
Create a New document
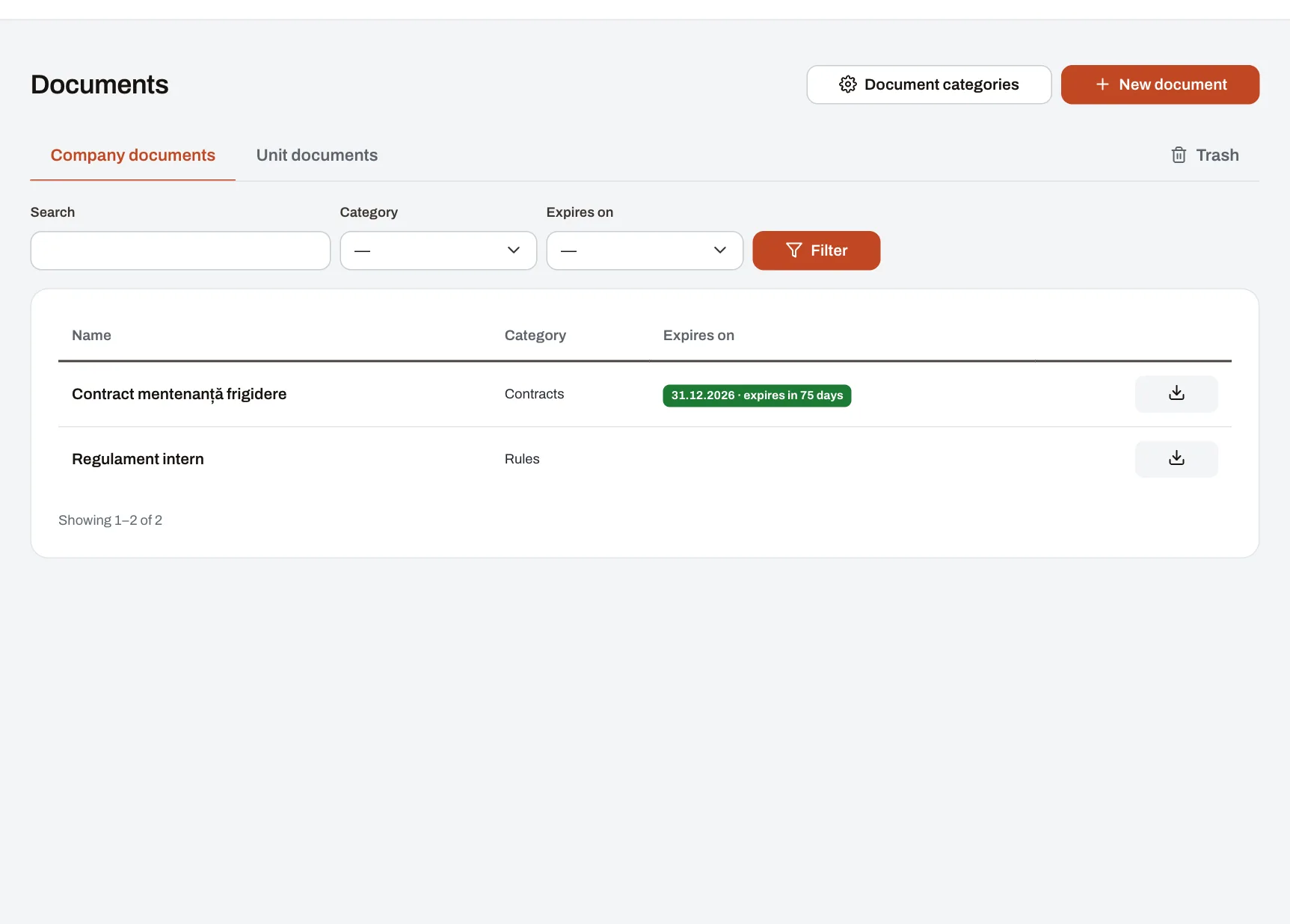[1160, 84]
